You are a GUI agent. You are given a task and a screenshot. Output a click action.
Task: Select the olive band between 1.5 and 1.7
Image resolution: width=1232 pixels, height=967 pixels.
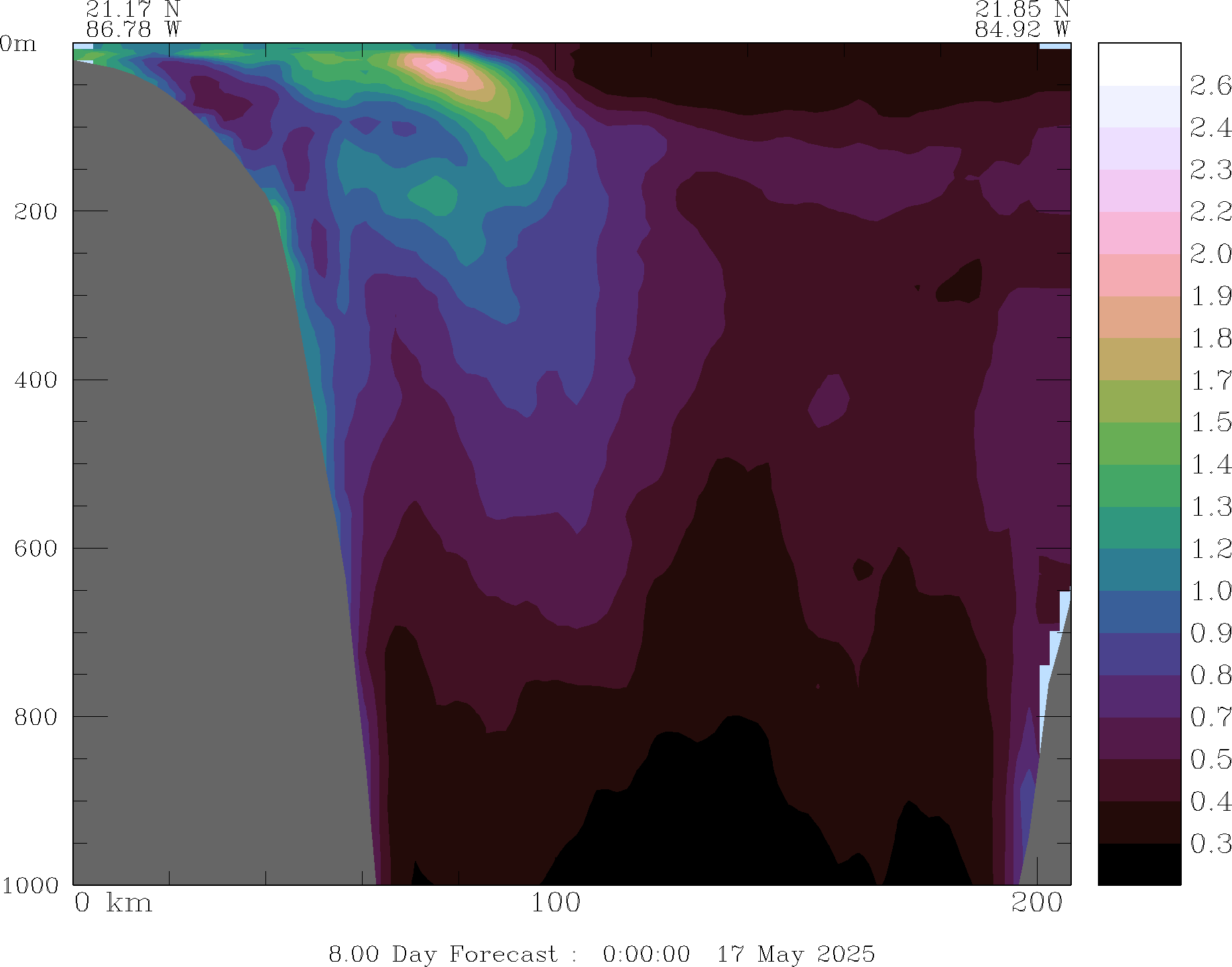[x=1139, y=401]
